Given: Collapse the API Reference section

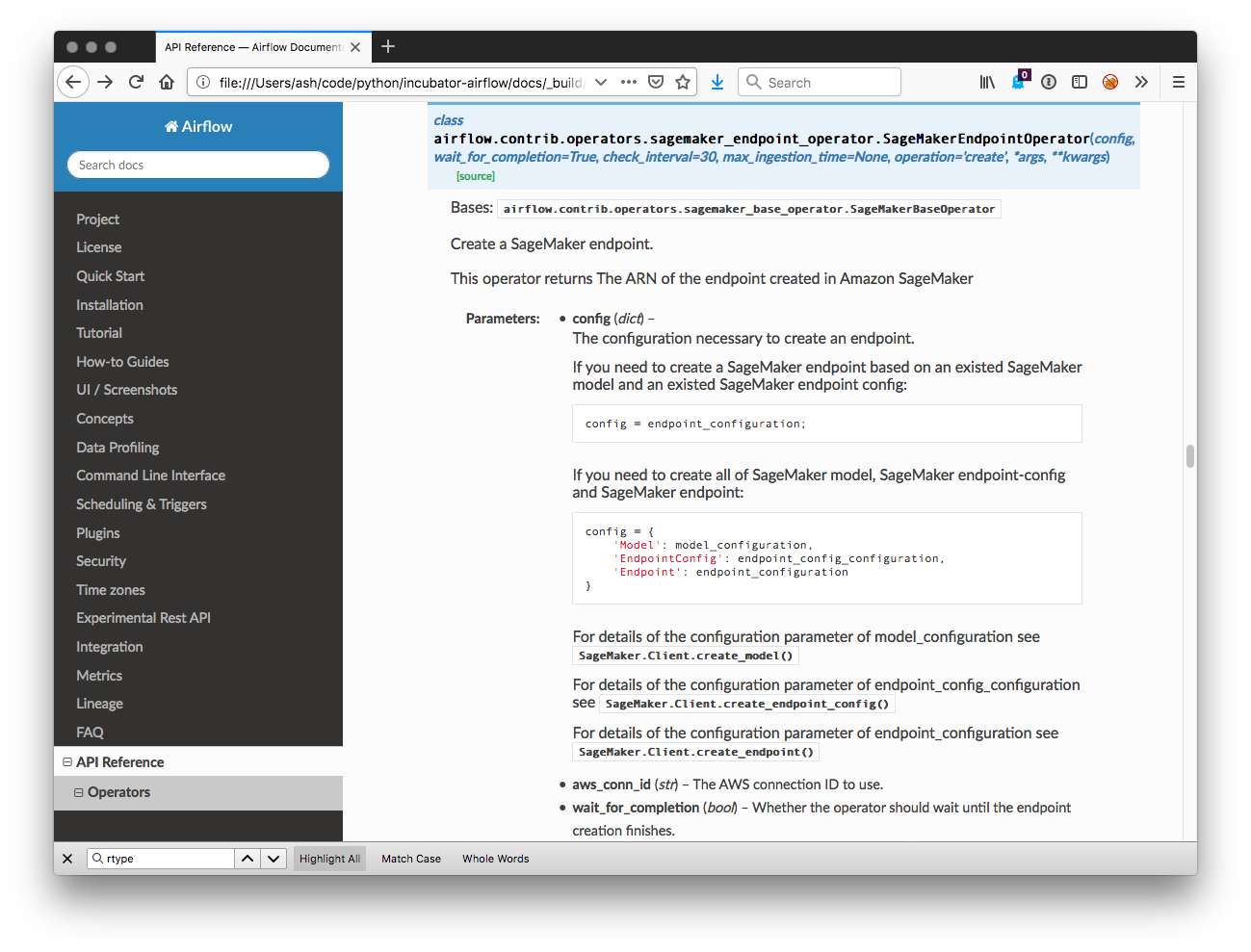Looking at the screenshot, I should coord(67,762).
